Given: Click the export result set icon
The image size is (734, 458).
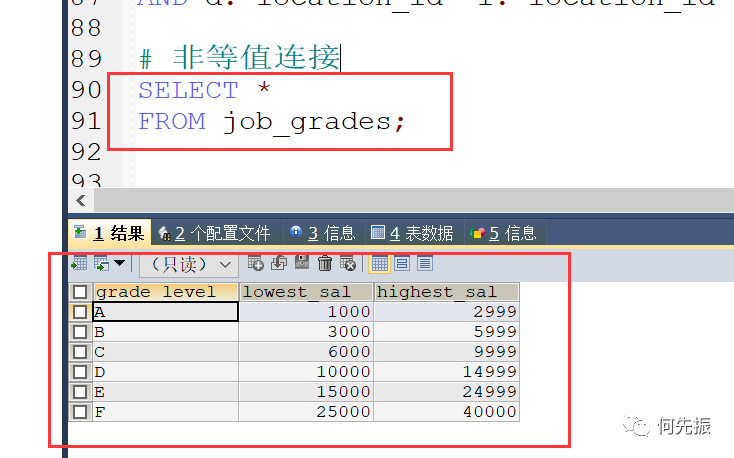Looking at the screenshot, I should (x=79, y=264).
